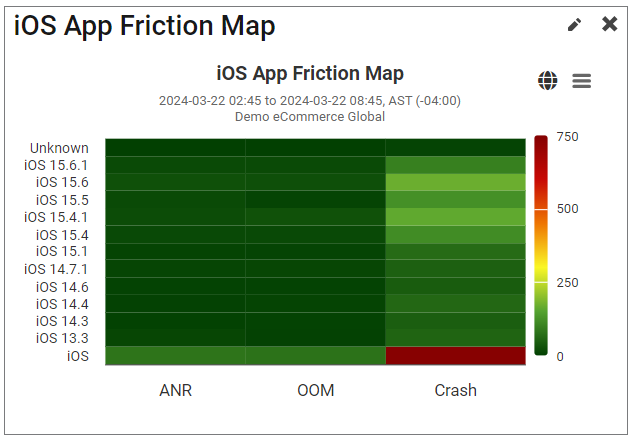Click the chart title iOS App Friction Map
630x436 pixels.
(x=310, y=74)
